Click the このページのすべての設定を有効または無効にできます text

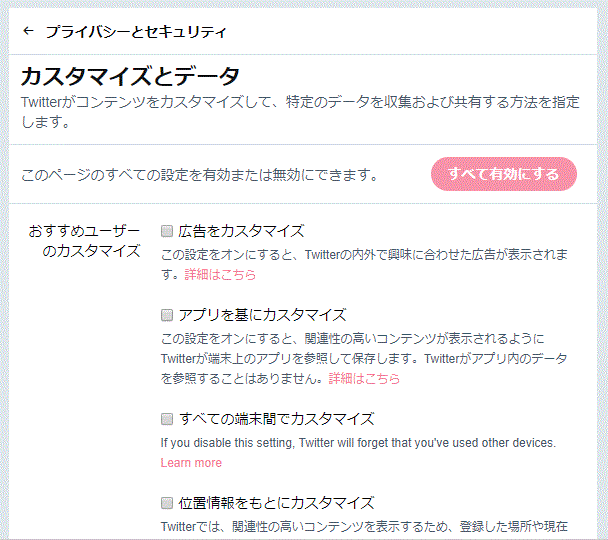pyautogui.click(x=200, y=175)
